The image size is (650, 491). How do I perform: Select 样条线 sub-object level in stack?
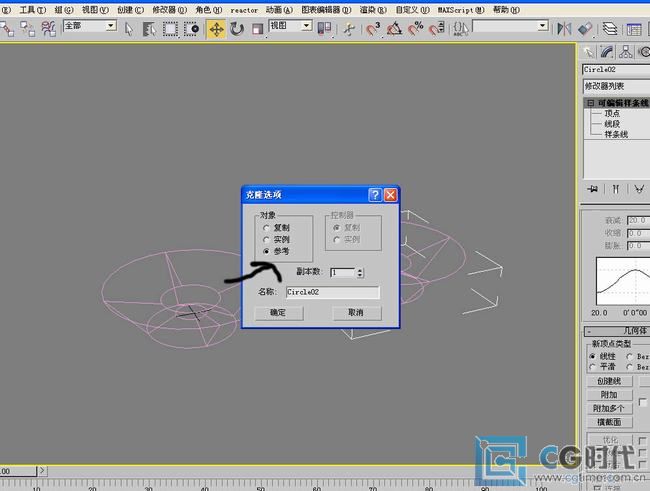[616, 134]
